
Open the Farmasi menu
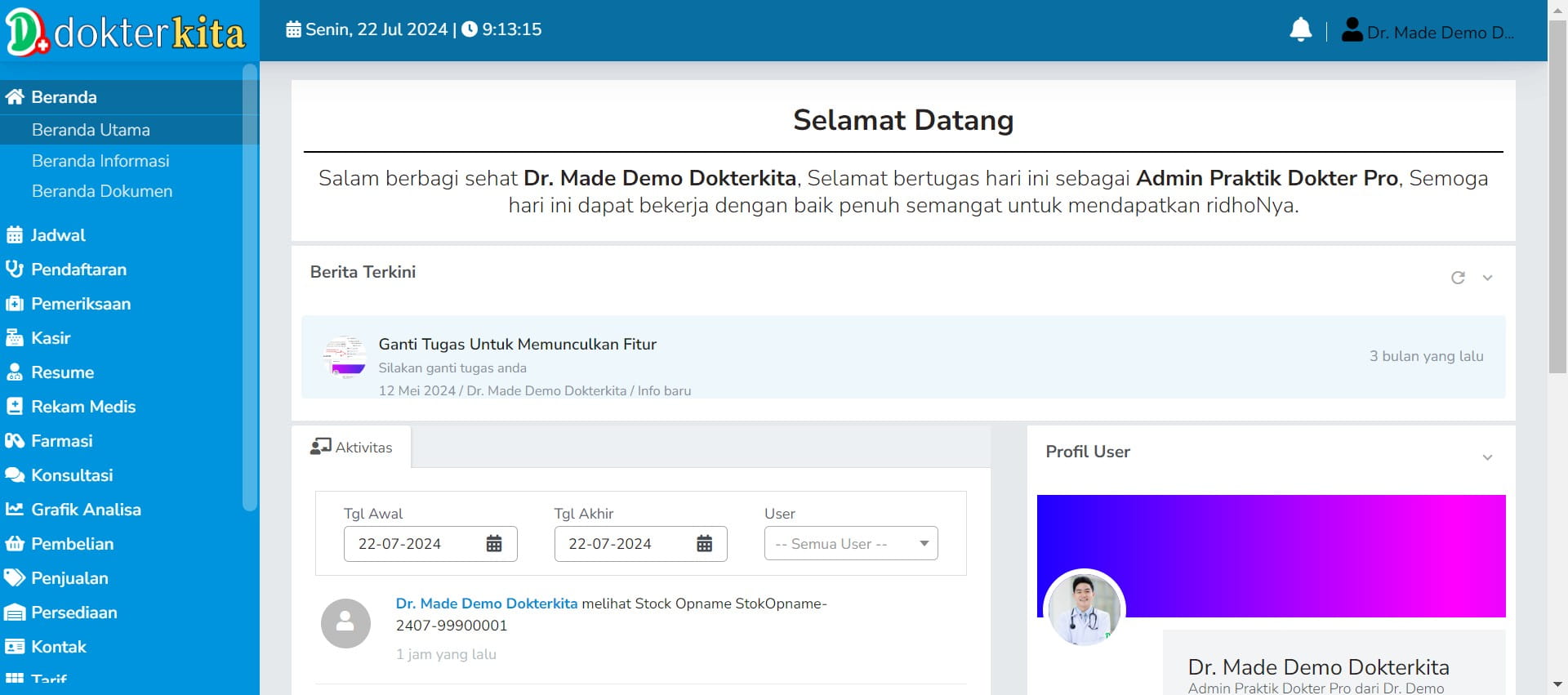61,441
